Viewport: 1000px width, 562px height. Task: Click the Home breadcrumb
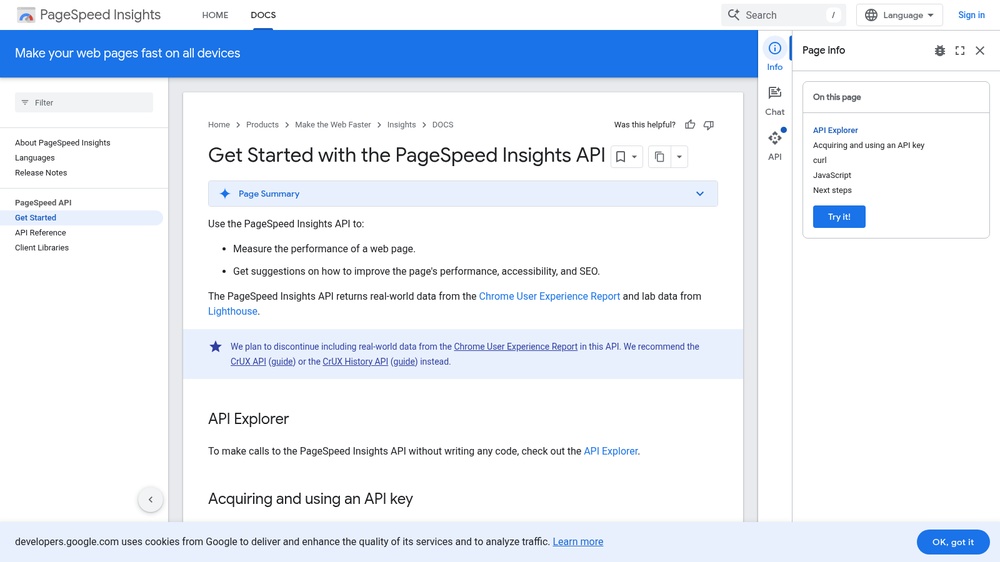219,124
